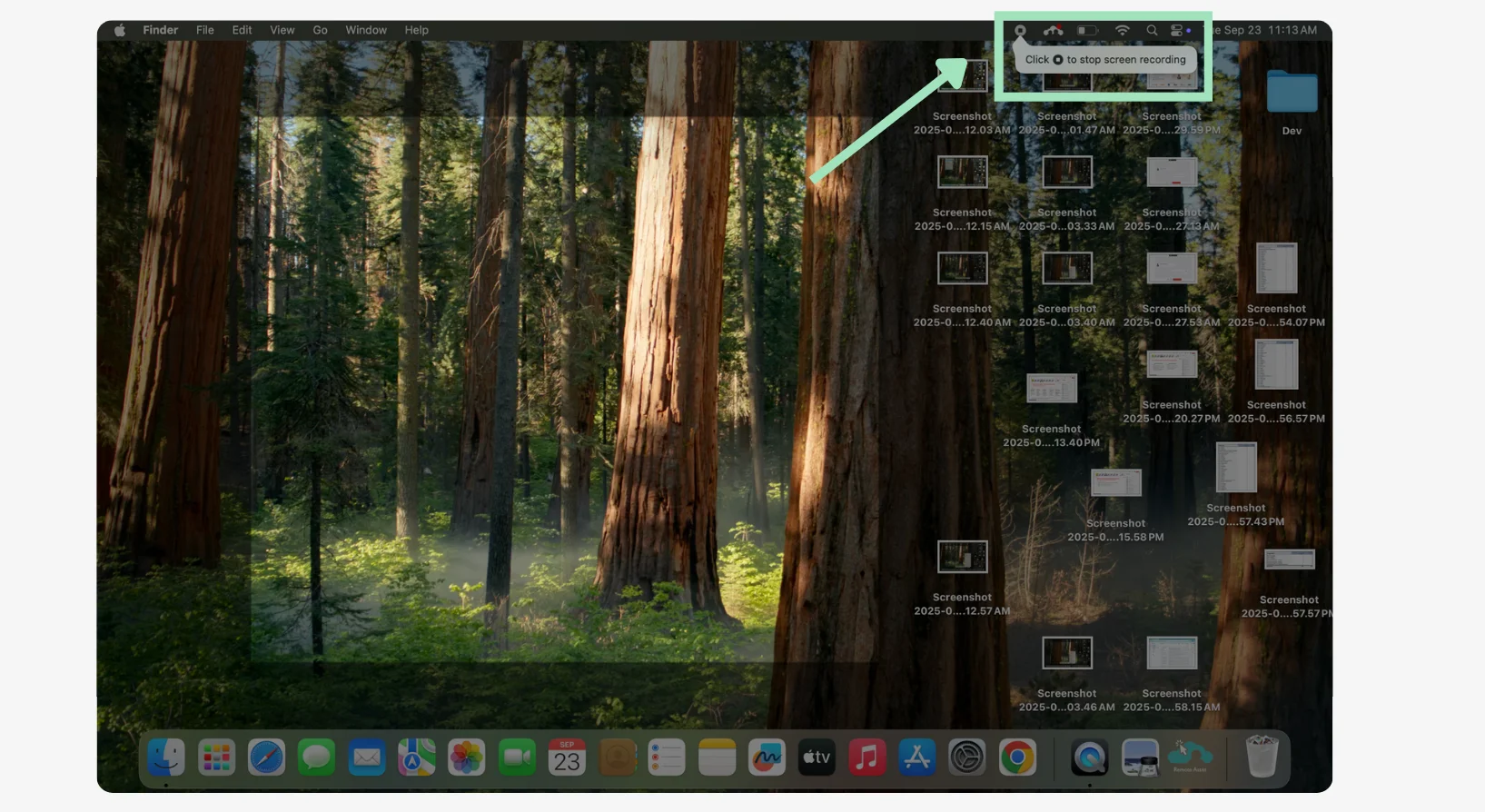Launch QuickTime Player from the Dock
The image size is (1485, 812).
(1089, 757)
